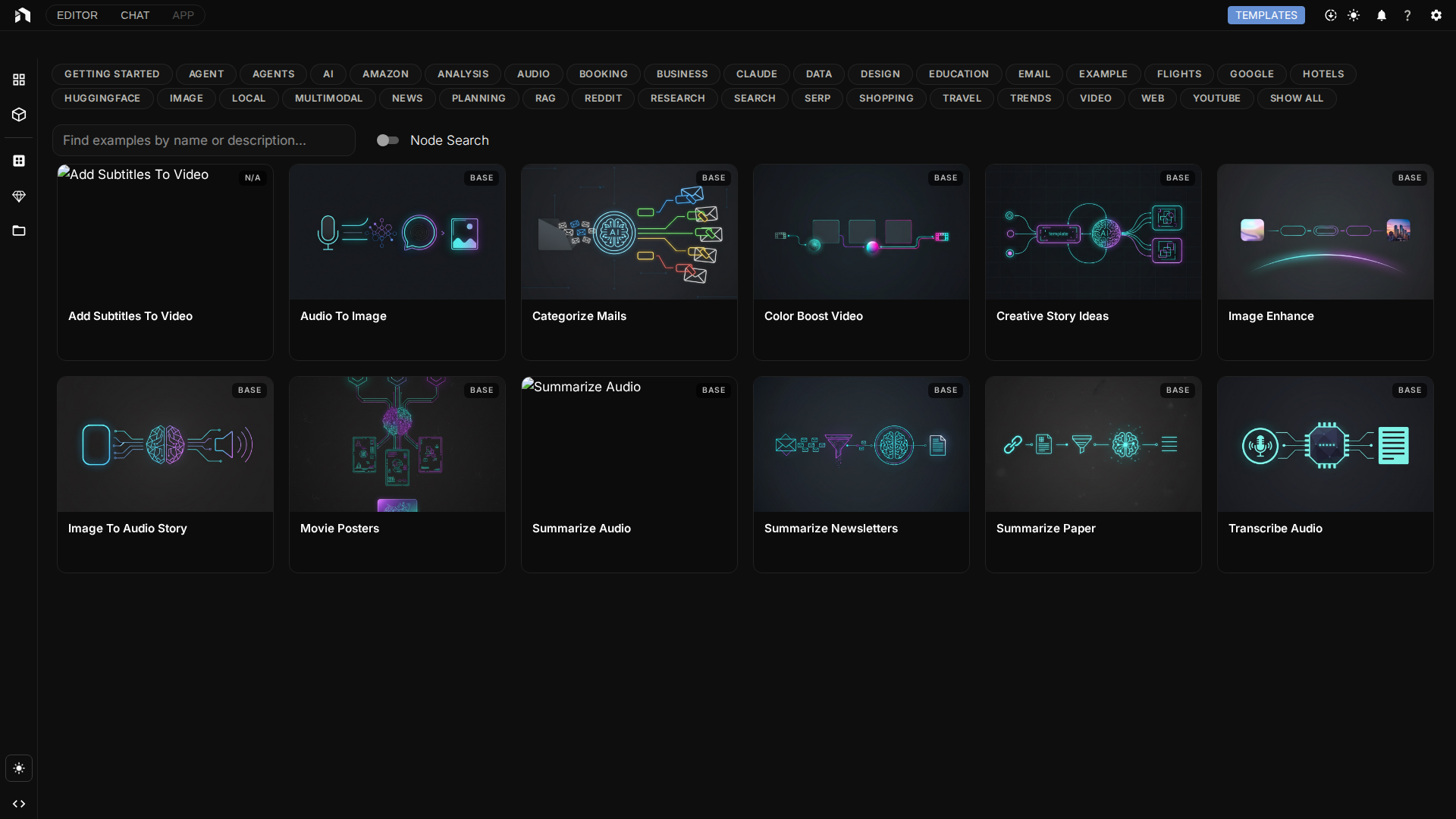Open help using the question mark icon

click(1408, 15)
